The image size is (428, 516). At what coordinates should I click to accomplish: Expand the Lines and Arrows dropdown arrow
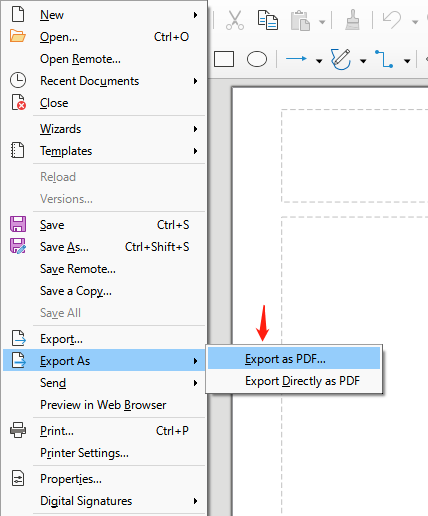pos(319,61)
